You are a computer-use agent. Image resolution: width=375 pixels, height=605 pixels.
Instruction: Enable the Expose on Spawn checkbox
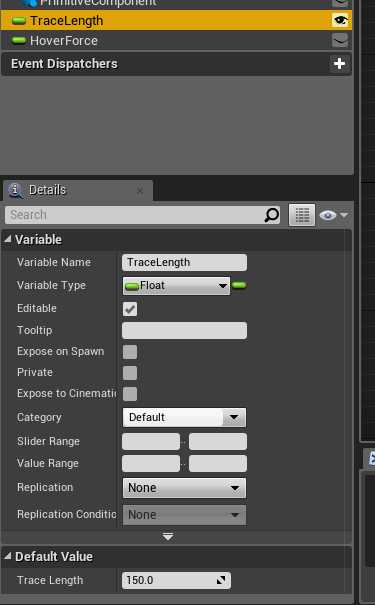130,352
